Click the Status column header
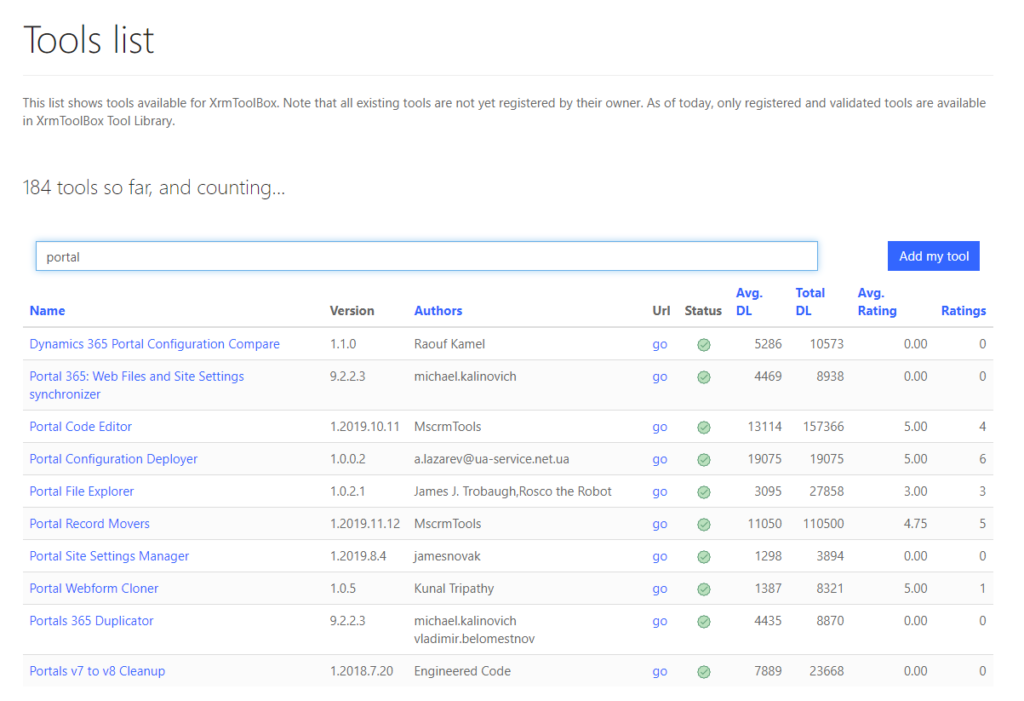The width and height of the screenshot is (1024, 701). pyautogui.click(x=703, y=310)
